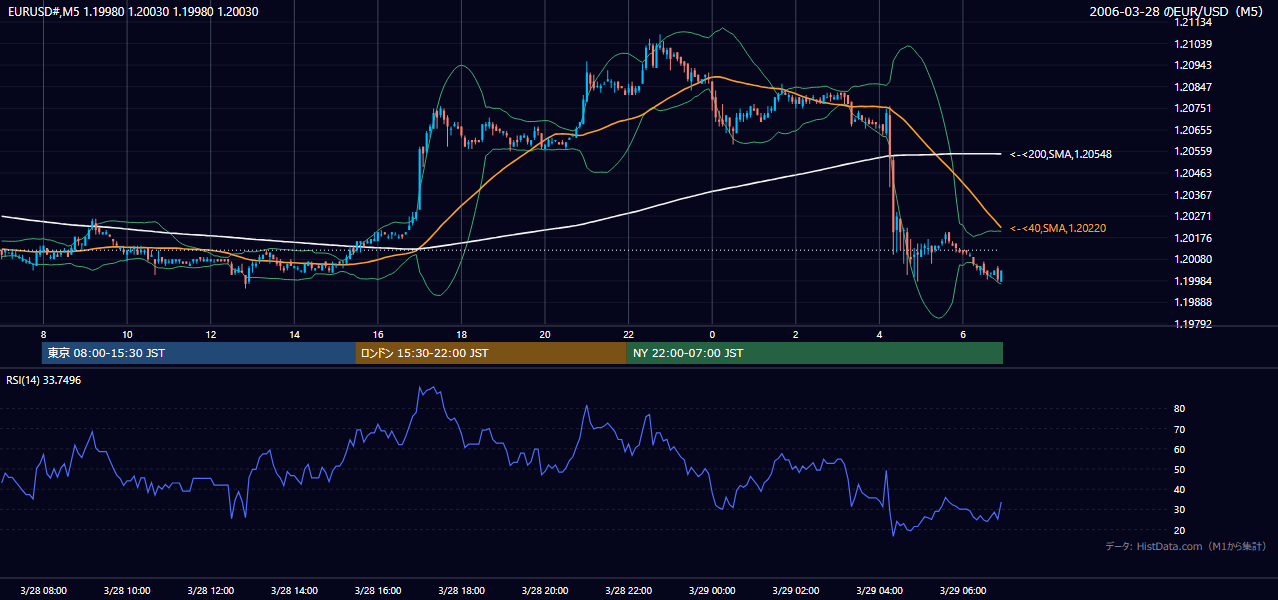Image resolution: width=1278 pixels, height=600 pixels.
Task: Click hour 16 on the price chart axis
Action: coord(377,334)
